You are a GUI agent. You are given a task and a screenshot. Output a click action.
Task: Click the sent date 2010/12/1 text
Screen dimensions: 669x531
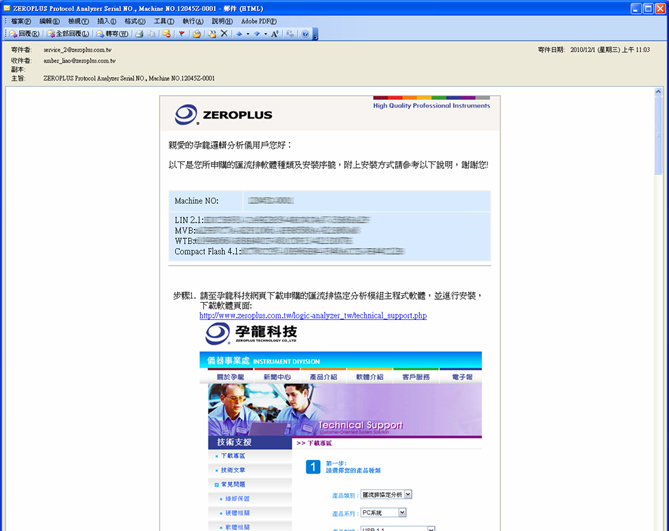(610, 50)
